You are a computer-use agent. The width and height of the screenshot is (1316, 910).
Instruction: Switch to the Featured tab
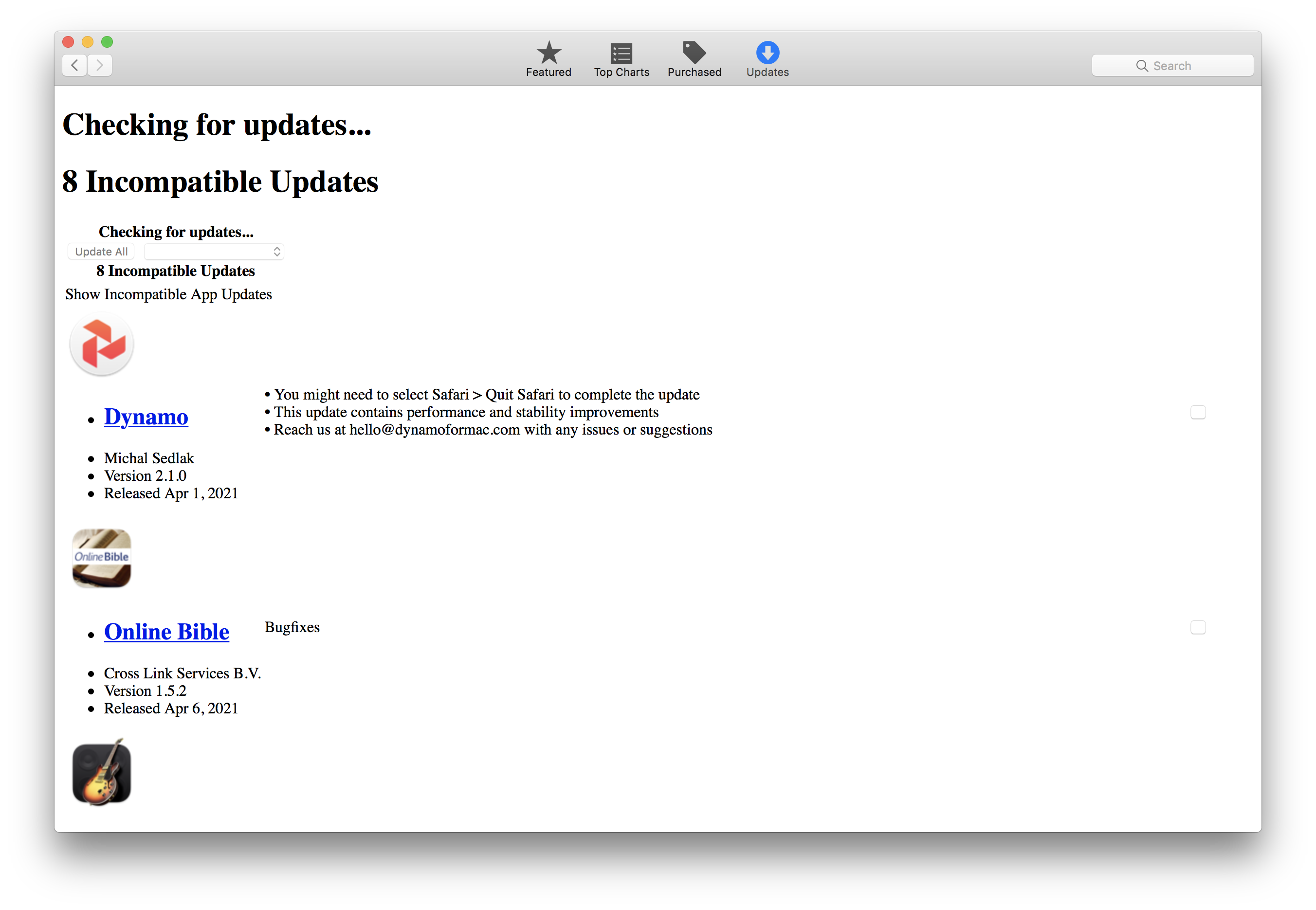(548, 59)
